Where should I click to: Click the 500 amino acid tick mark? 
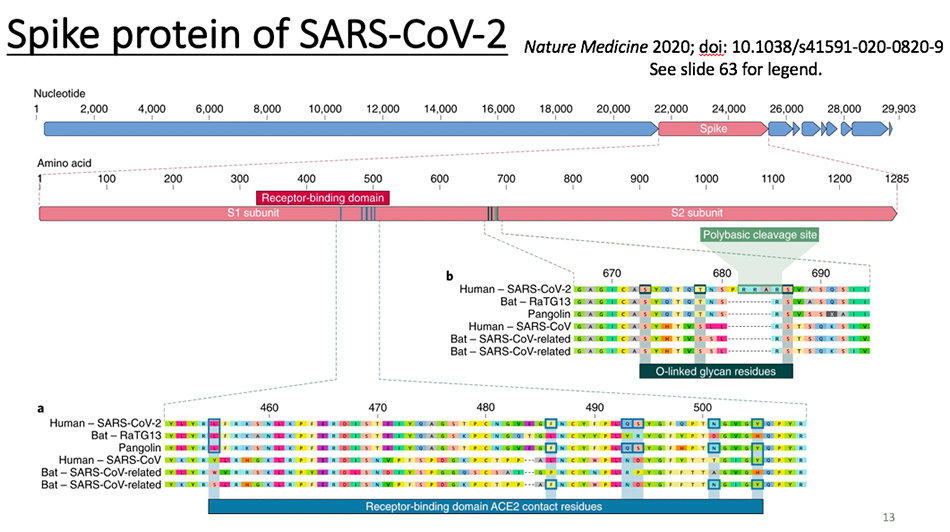373,180
